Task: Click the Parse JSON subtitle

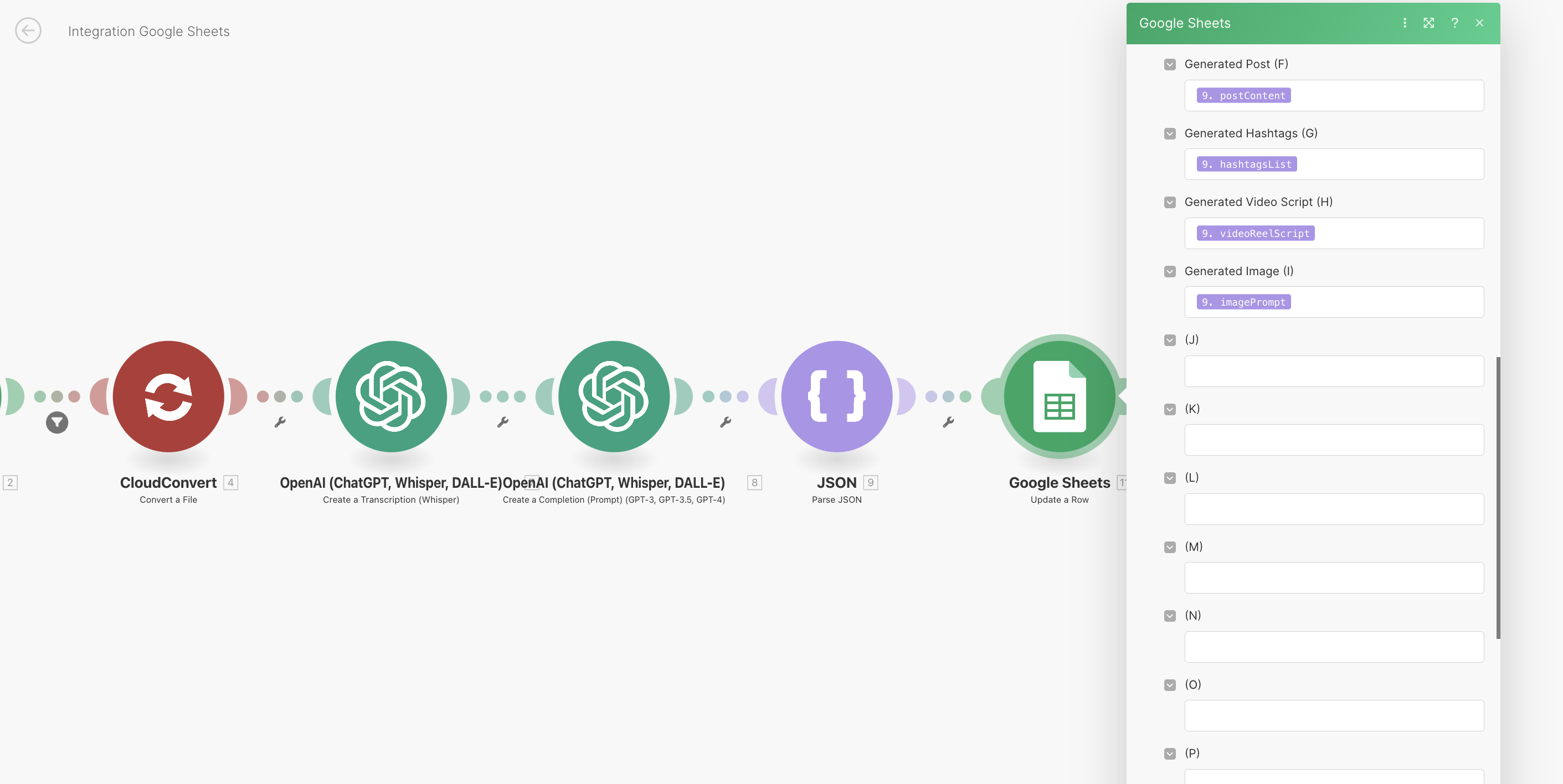Action: [x=836, y=499]
